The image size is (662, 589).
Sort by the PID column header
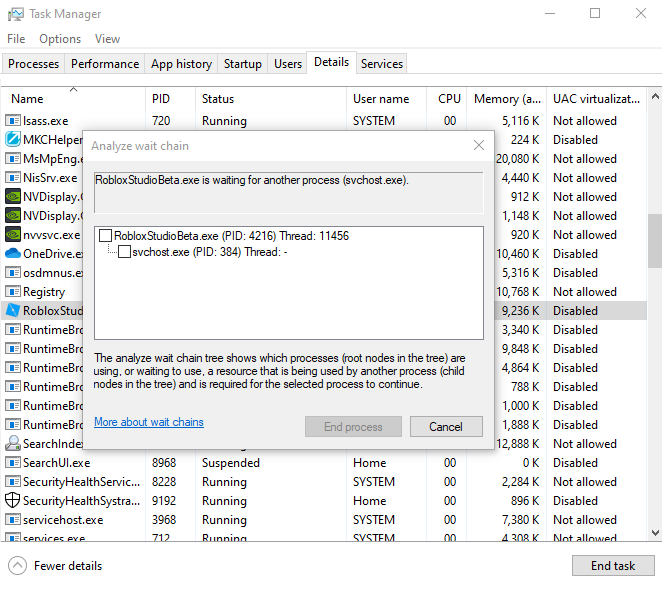[171, 99]
